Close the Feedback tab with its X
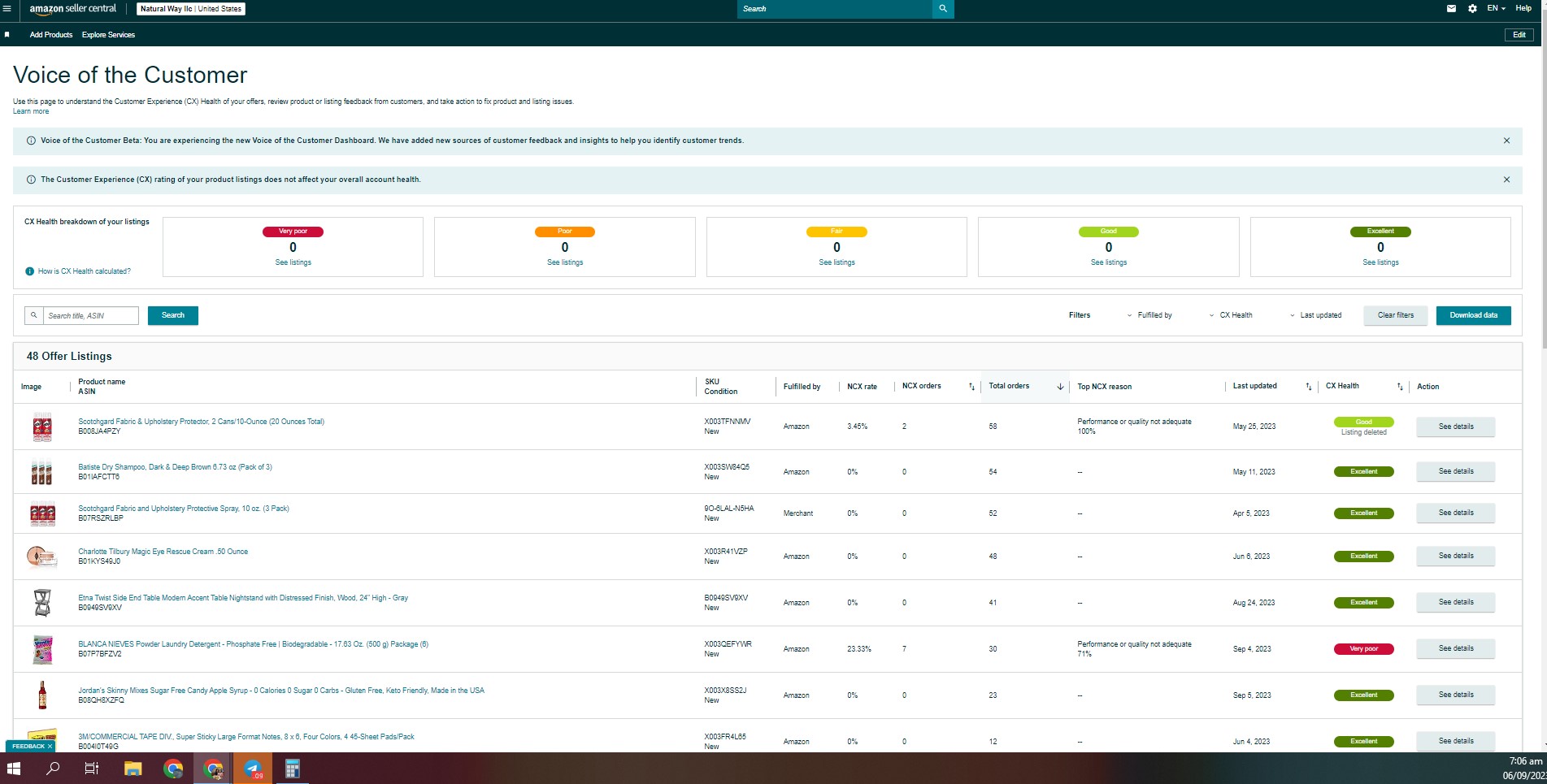The height and width of the screenshot is (784, 1547). click(x=50, y=747)
